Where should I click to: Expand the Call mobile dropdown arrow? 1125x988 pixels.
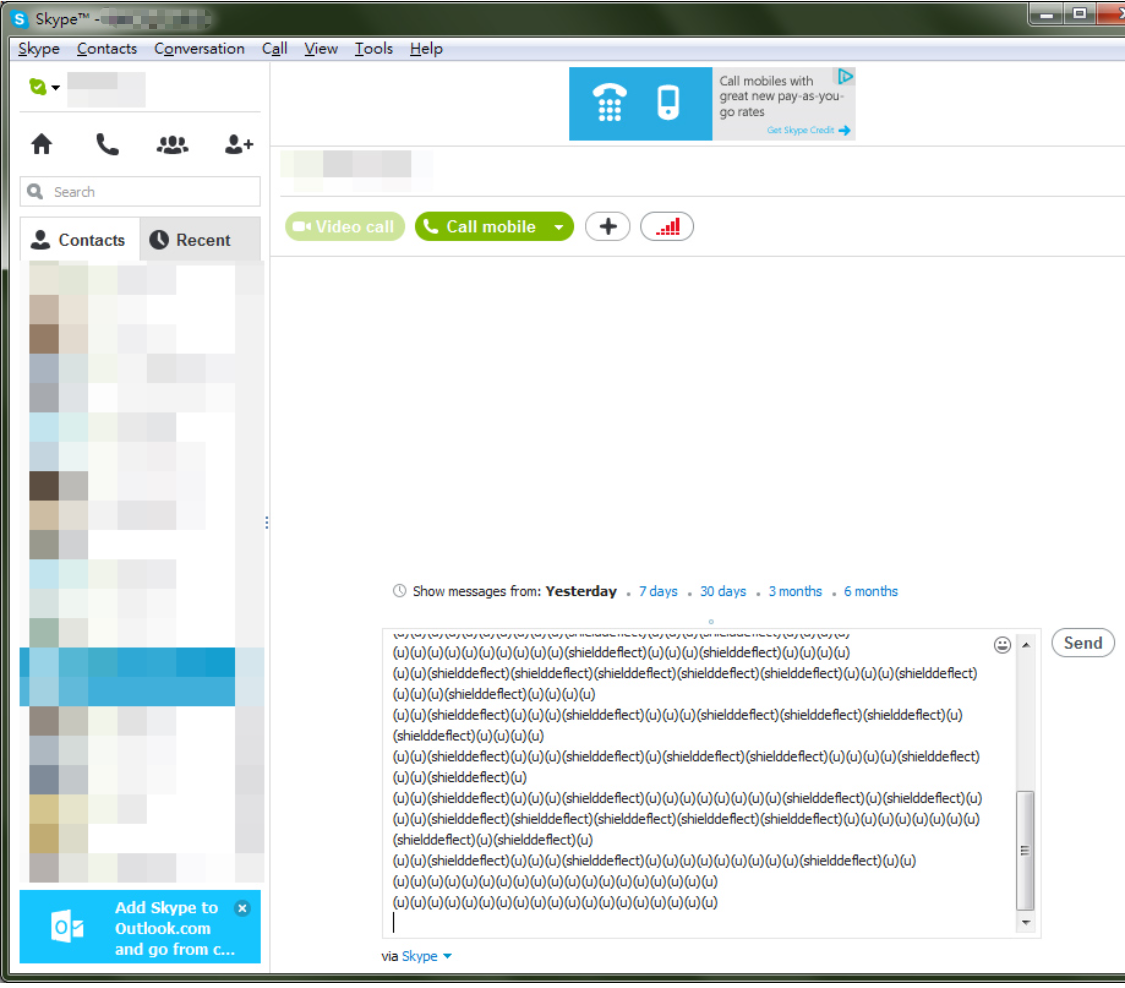[x=559, y=227]
